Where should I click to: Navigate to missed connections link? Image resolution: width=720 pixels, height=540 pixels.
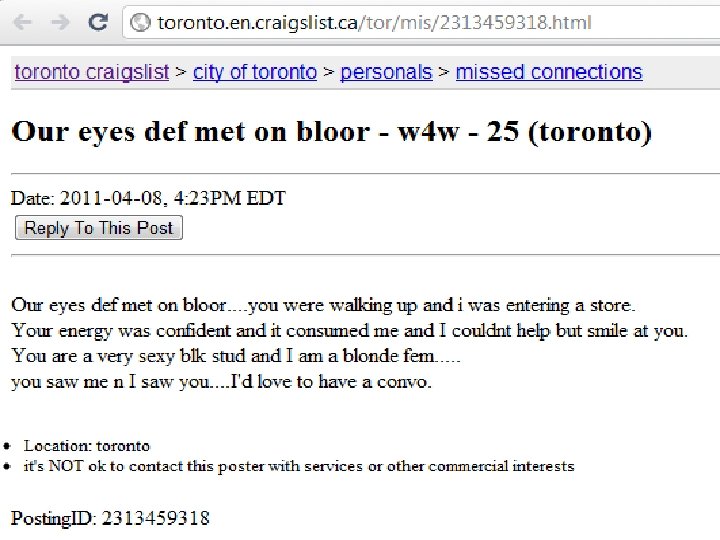pos(548,72)
